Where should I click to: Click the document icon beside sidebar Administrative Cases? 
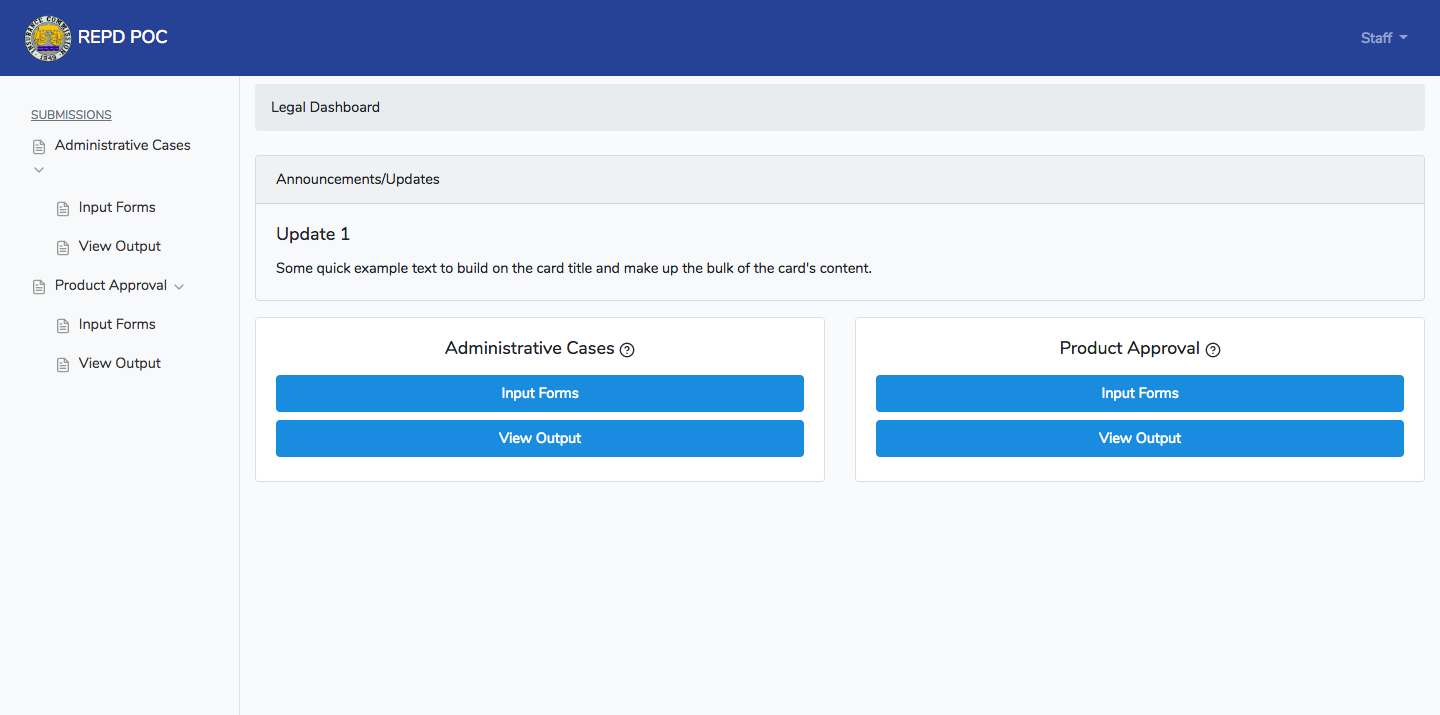(x=39, y=147)
